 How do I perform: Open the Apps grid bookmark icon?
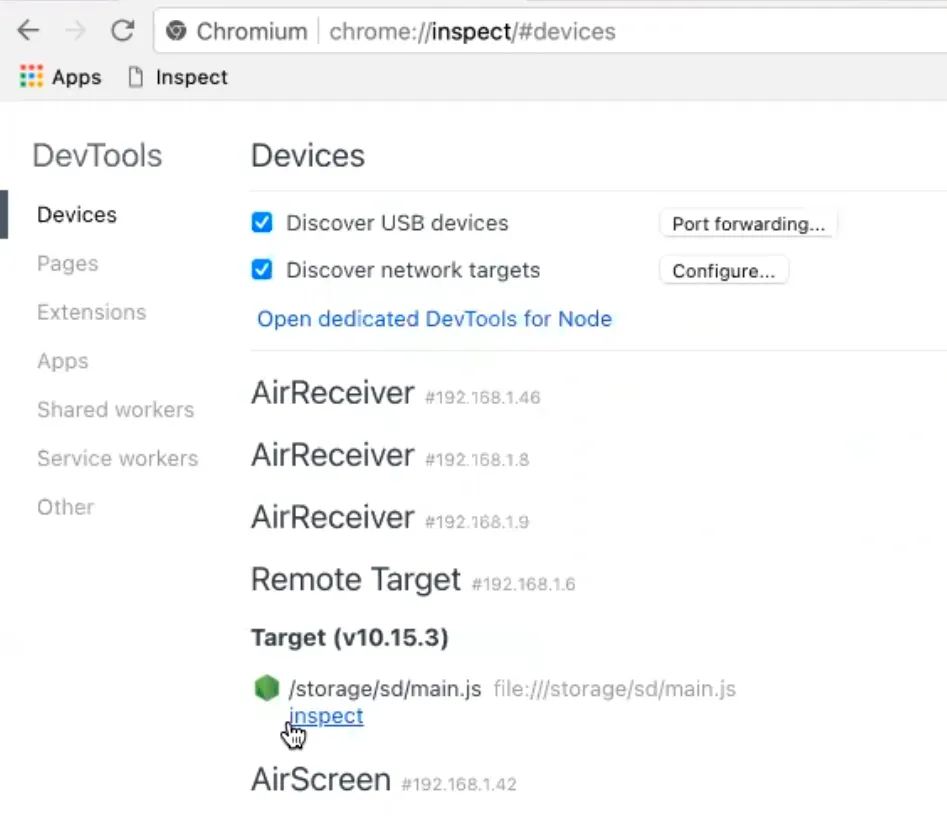31,77
